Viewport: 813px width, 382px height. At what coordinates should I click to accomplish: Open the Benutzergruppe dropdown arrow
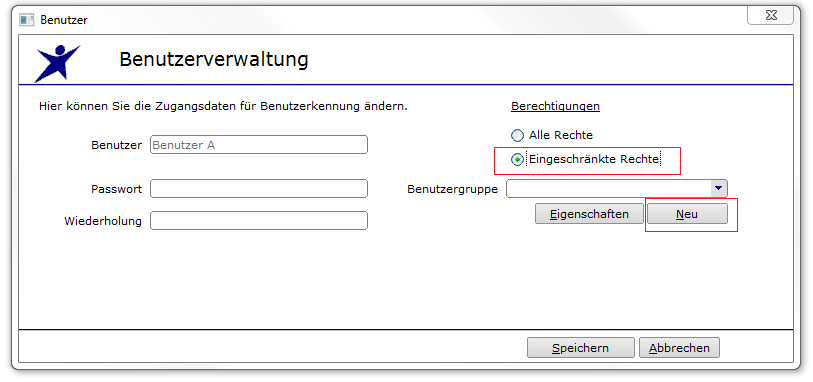[718, 189]
